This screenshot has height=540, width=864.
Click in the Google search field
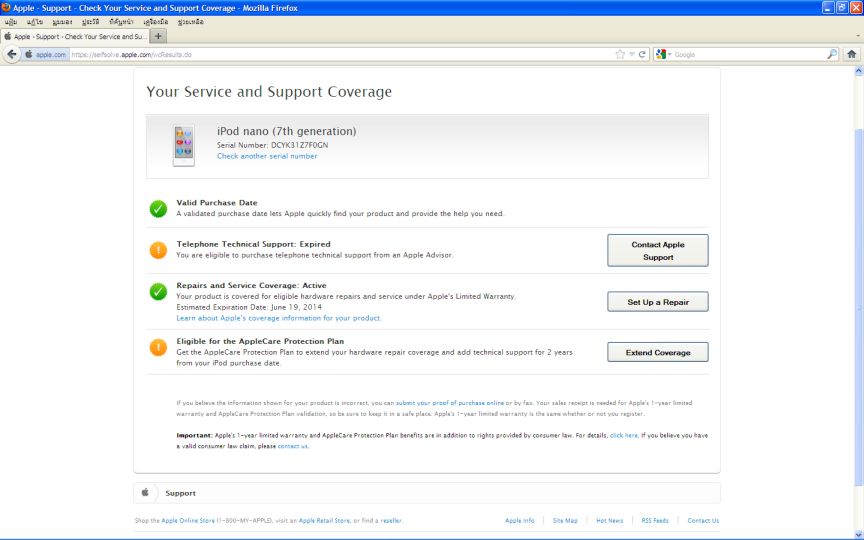pos(750,54)
